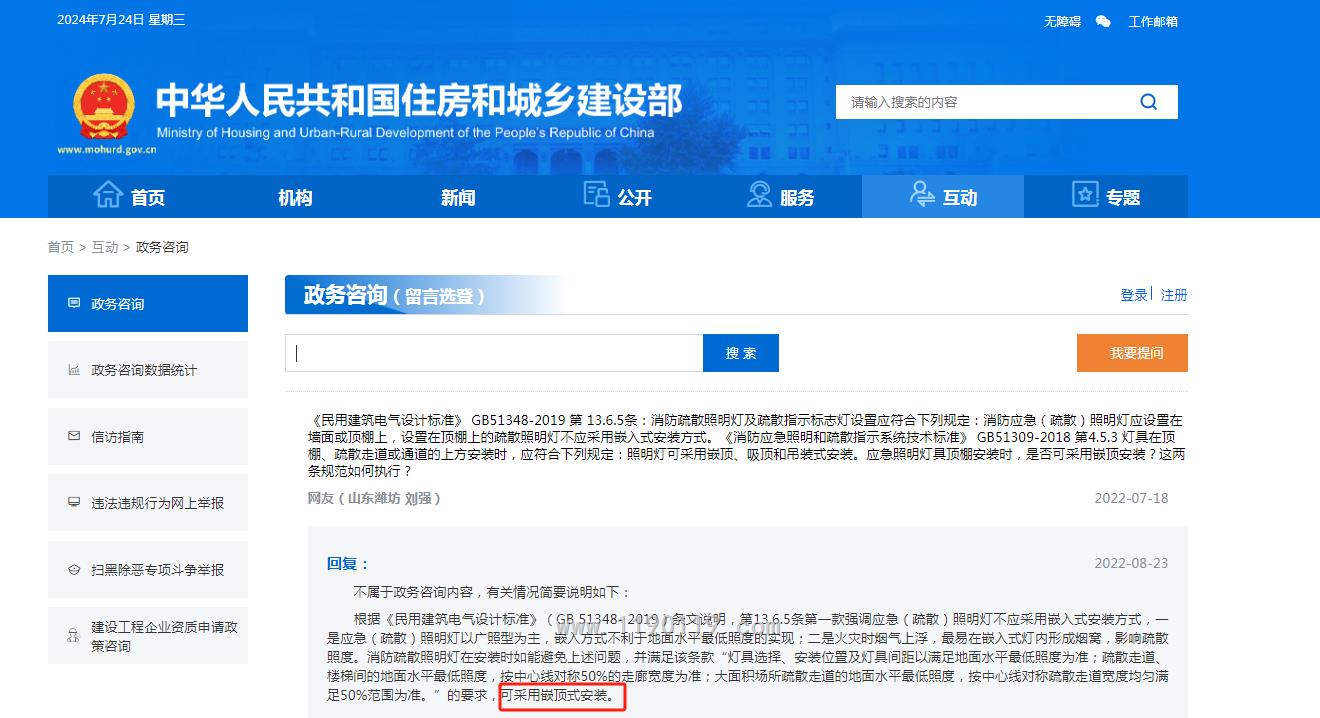Select 政务咨询 in the left sidebar
The width and height of the screenshot is (1320, 718).
click(x=148, y=303)
